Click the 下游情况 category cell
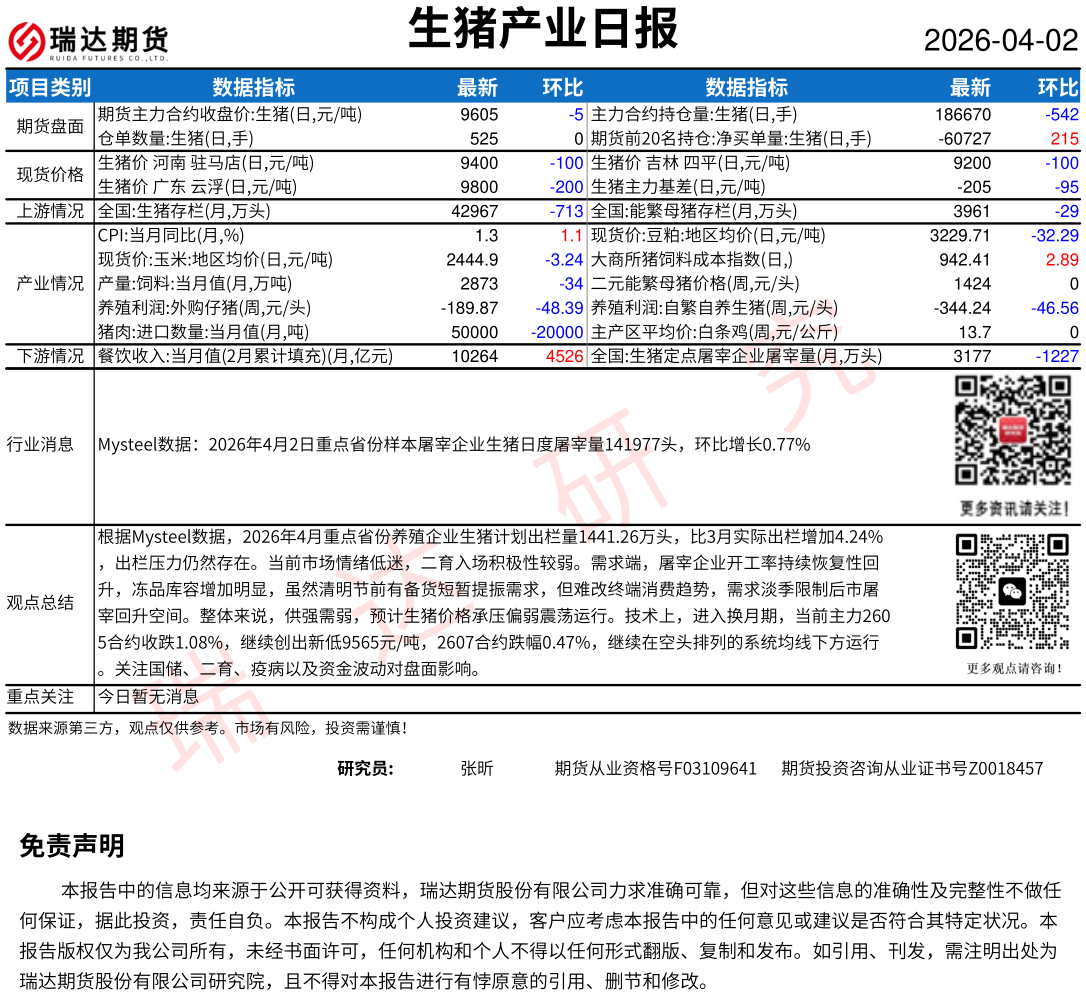1086x994 pixels. (50, 356)
